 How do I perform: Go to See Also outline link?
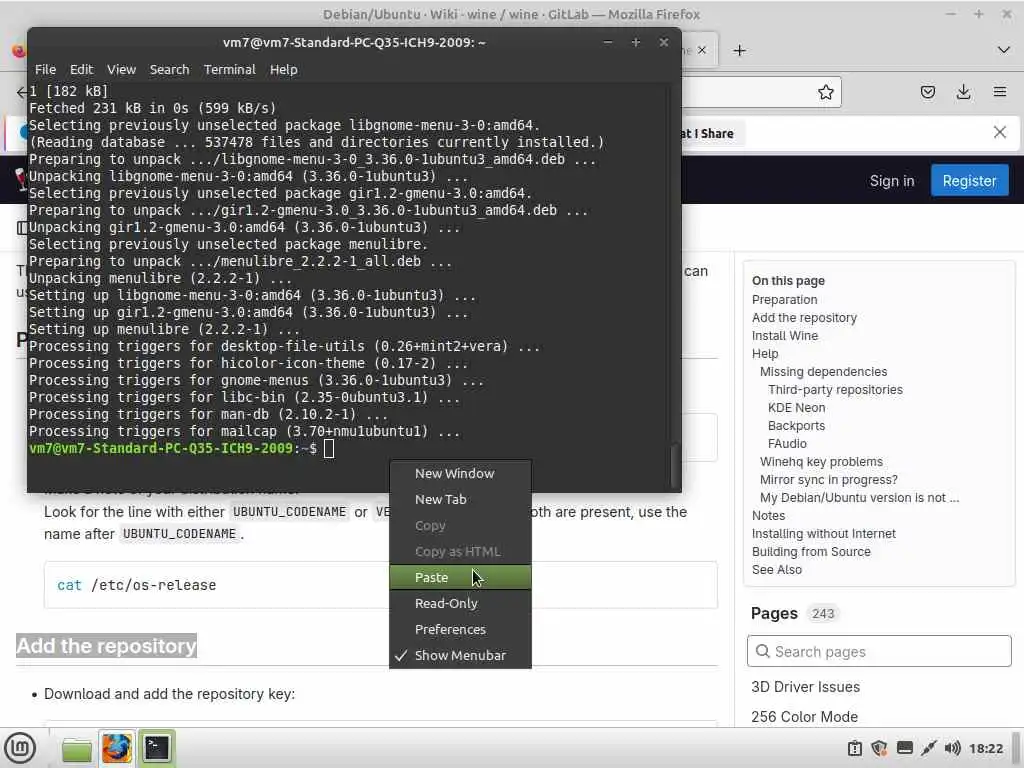coord(776,569)
